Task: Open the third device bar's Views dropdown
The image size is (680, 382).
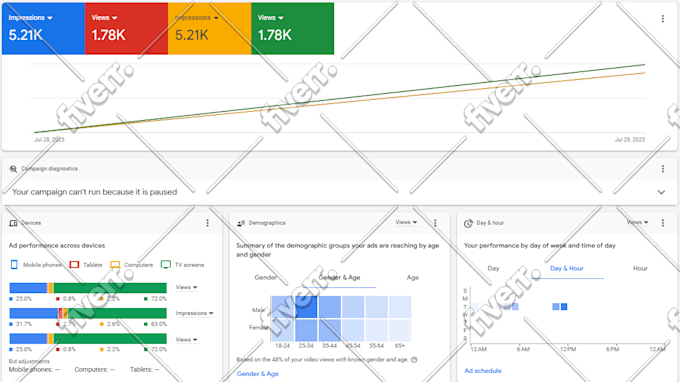Action: pyautogui.click(x=186, y=340)
